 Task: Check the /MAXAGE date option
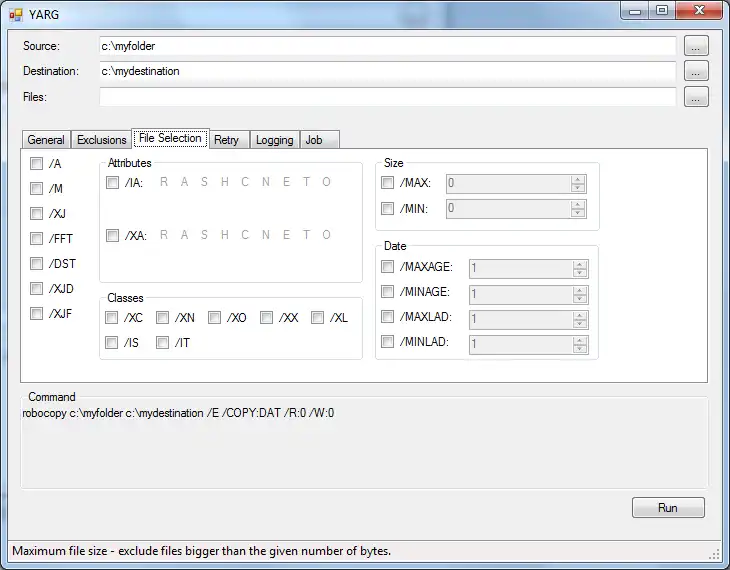click(x=387, y=266)
